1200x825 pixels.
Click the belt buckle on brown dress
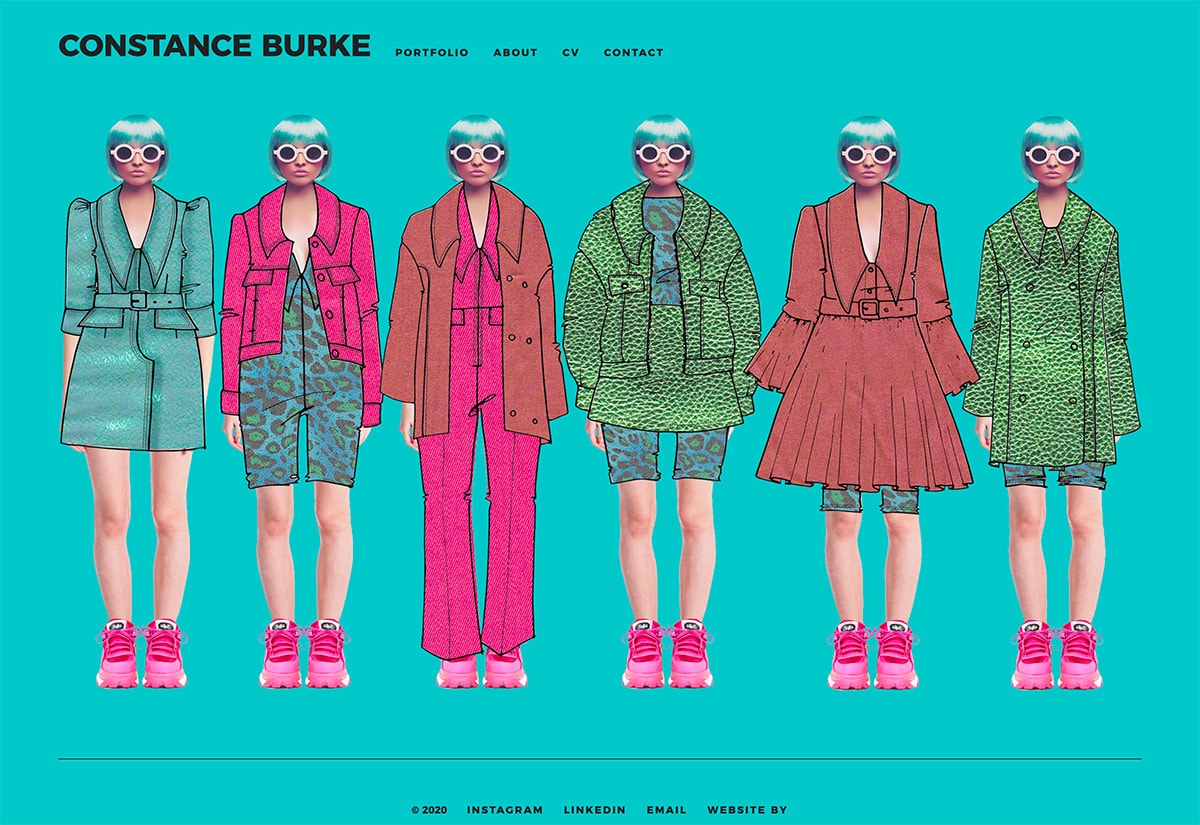(x=870, y=309)
